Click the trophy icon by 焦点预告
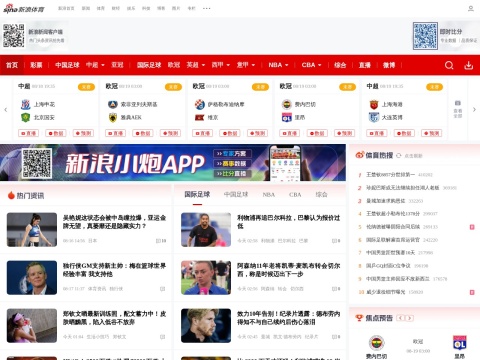Viewport: 480px width, 360px height. pos(359,318)
